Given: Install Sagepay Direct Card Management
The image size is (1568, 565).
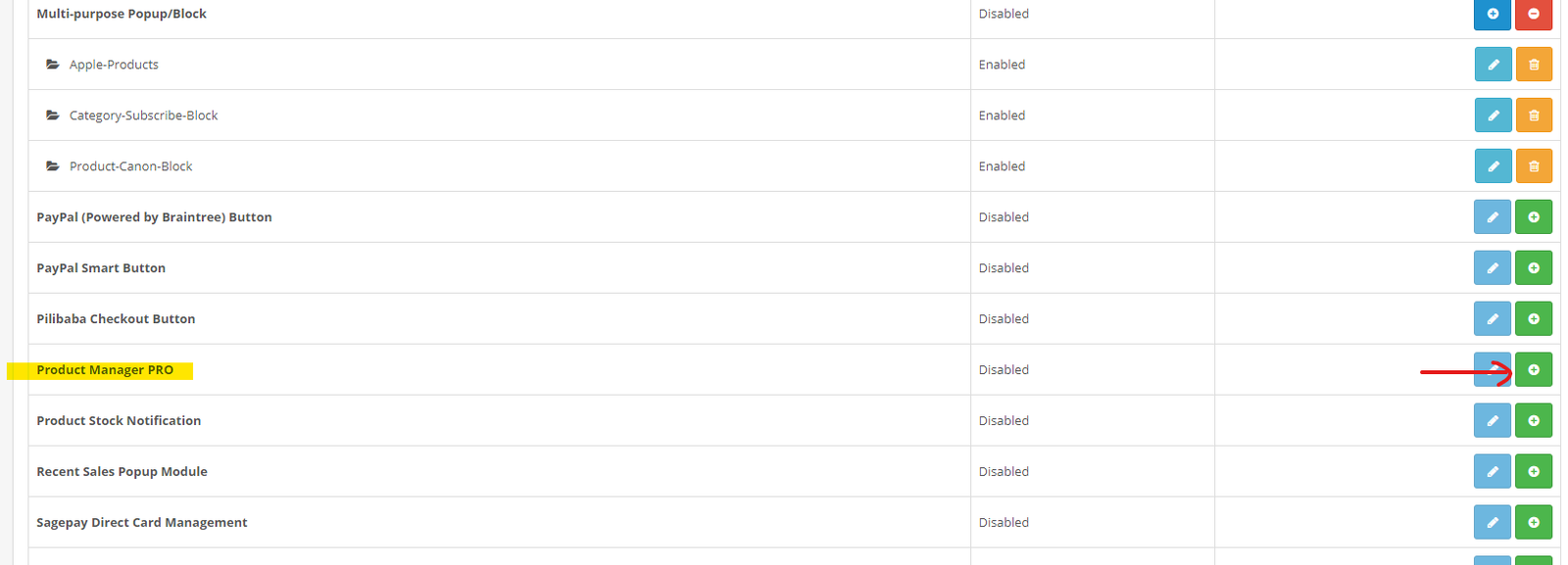Looking at the screenshot, I should tap(1533, 523).
